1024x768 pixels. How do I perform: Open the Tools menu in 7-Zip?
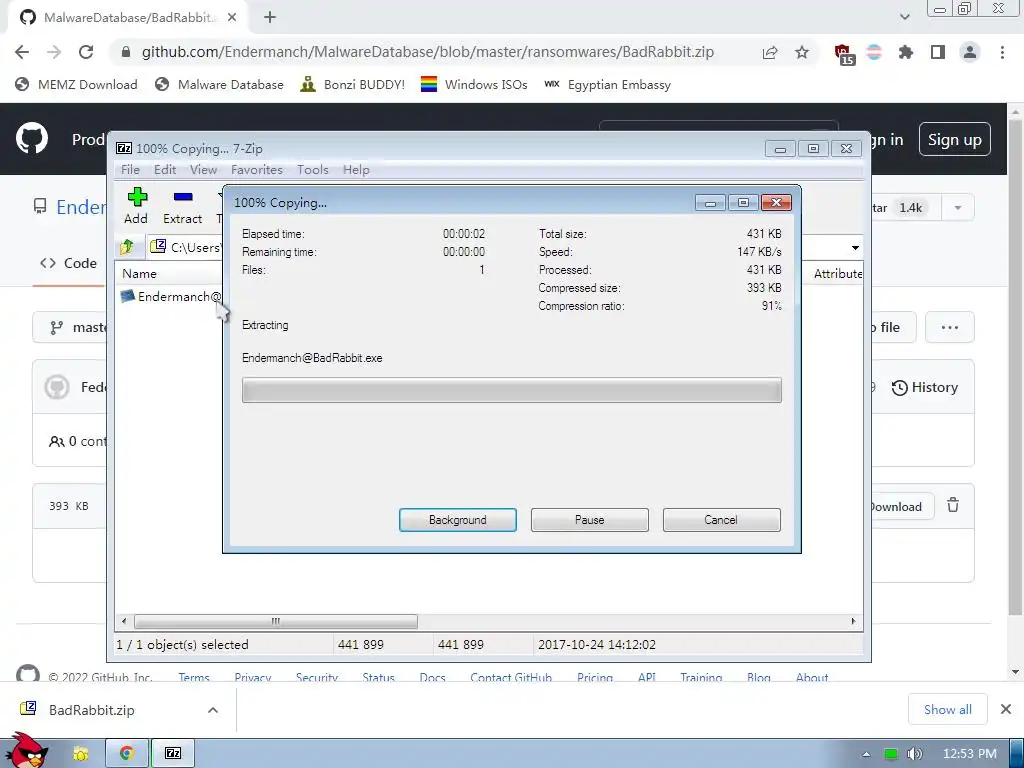click(312, 170)
